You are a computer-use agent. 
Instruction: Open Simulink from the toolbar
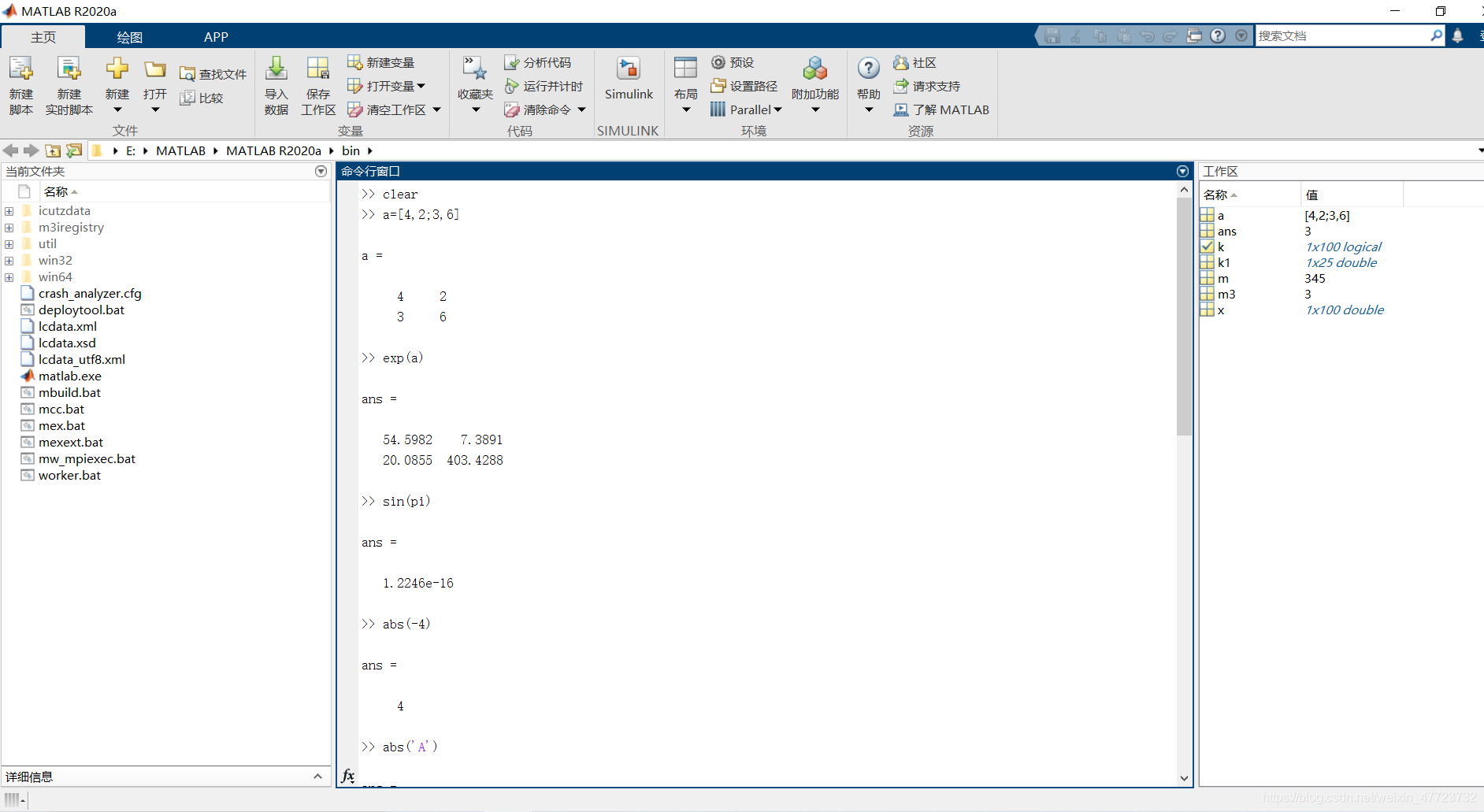628,70
